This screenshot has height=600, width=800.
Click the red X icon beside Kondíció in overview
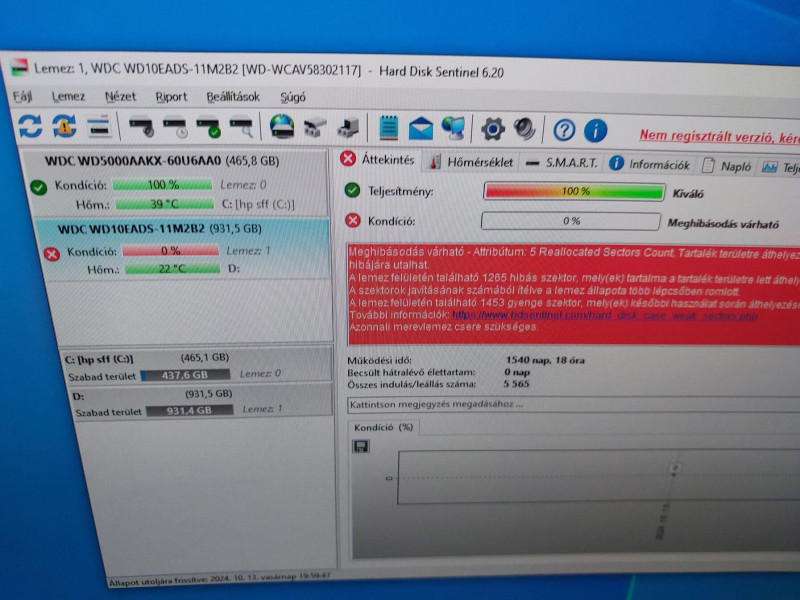click(x=353, y=220)
